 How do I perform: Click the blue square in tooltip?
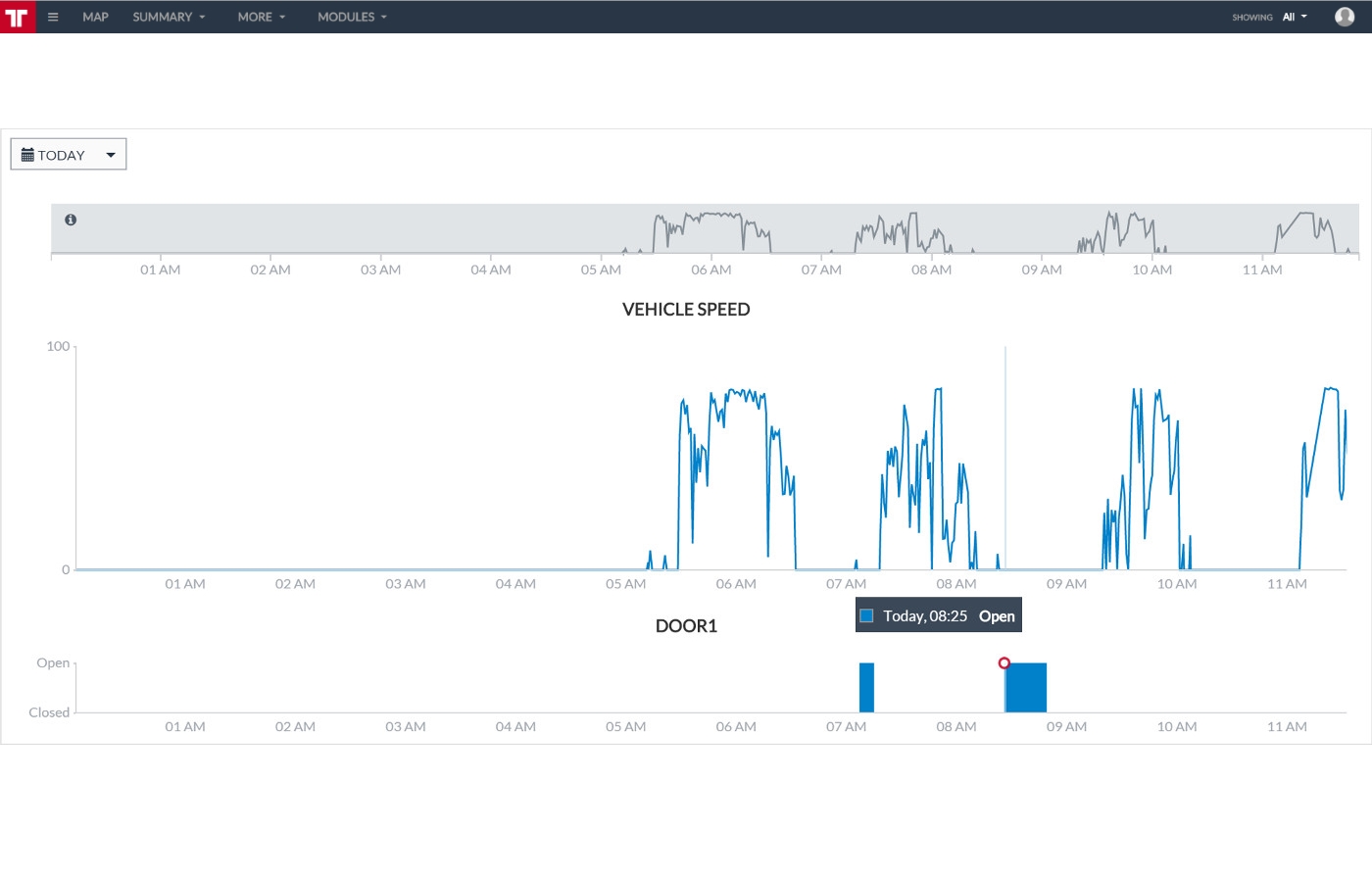pyautogui.click(x=866, y=615)
